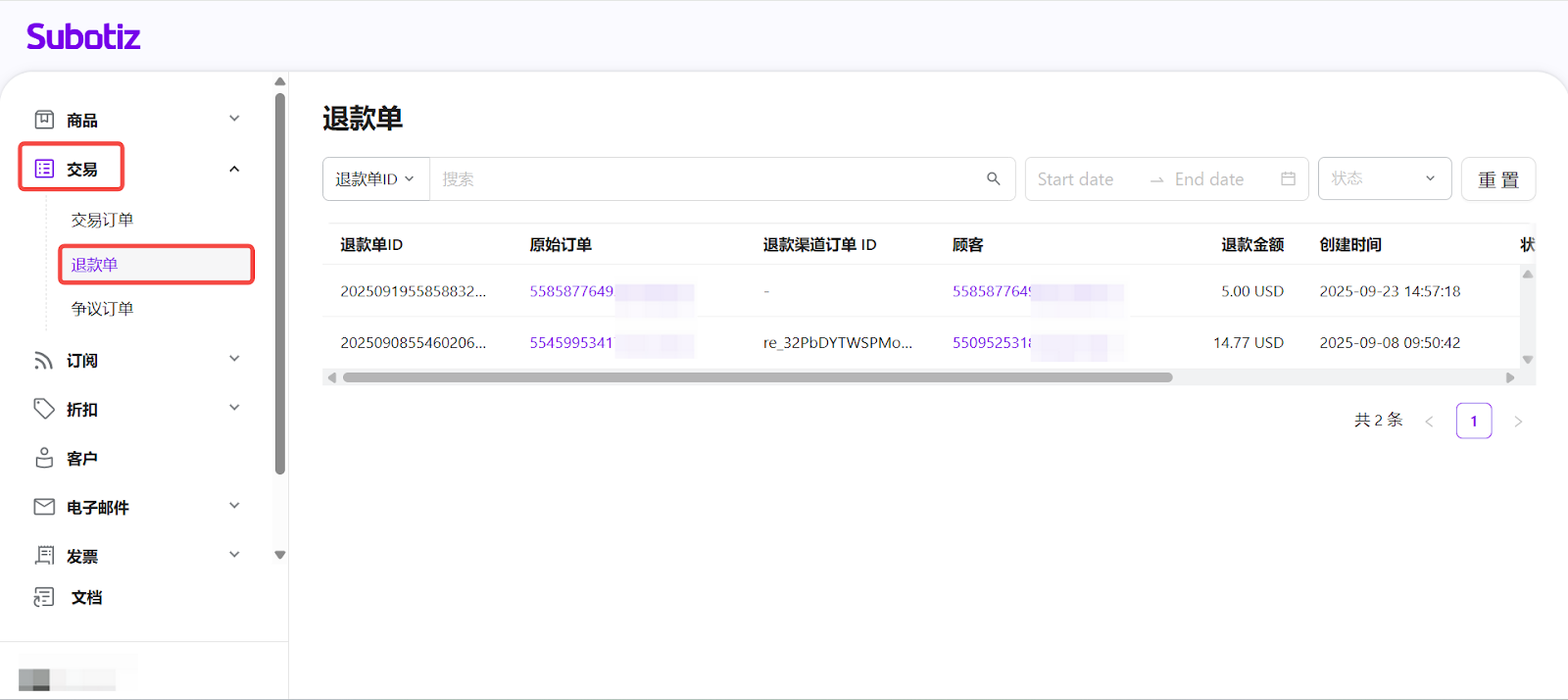Screen dimensions: 1568x700
Task: Open original order link 5545995341
Action: pos(571,342)
